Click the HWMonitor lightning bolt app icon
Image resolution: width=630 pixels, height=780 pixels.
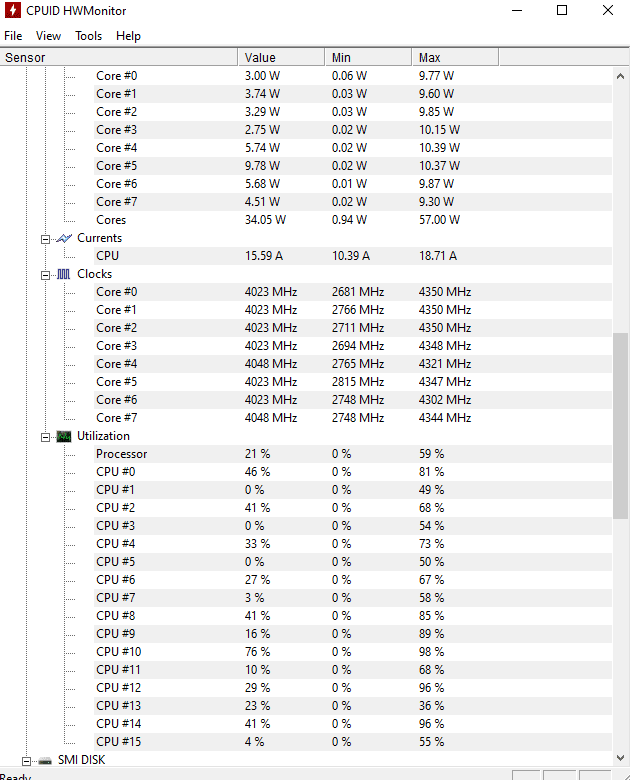coord(12,10)
